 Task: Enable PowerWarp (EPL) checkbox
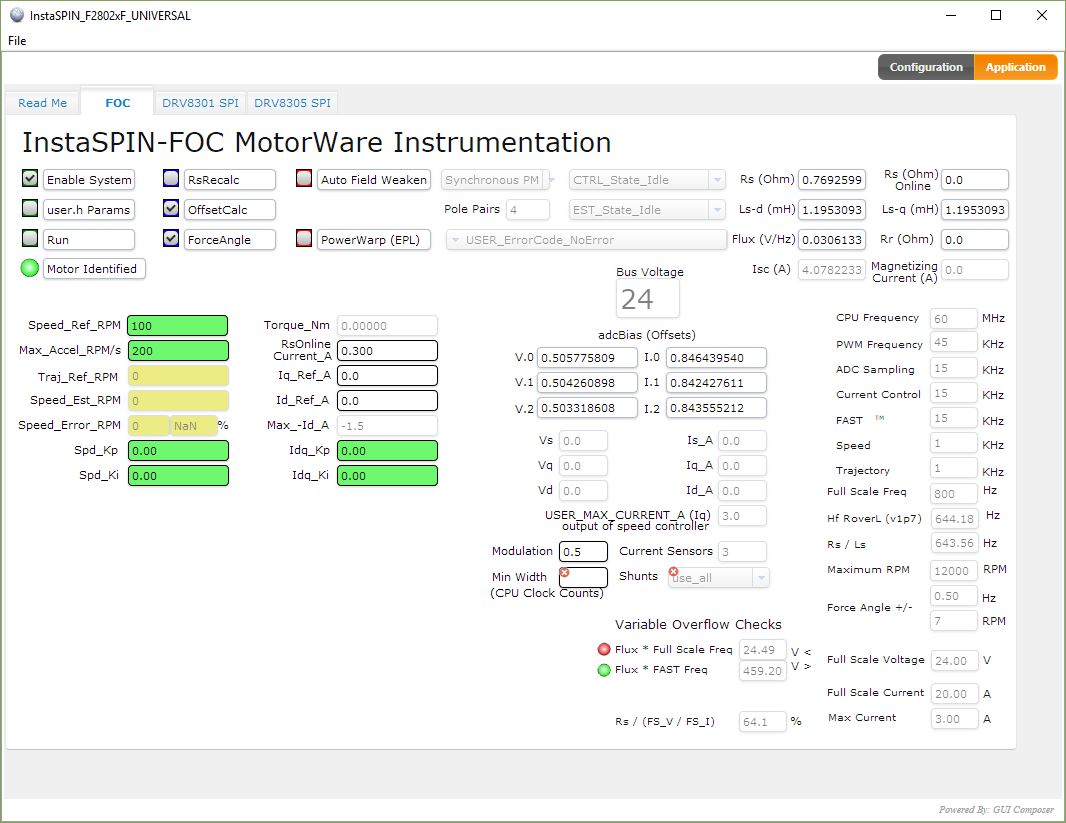click(304, 238)
